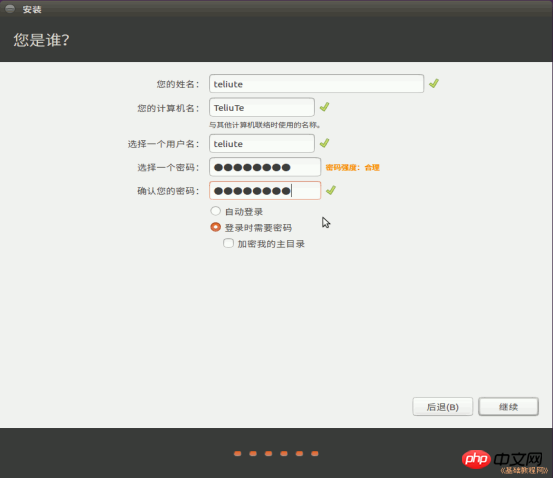553x479 pixels.
Task: Click the 确认您的密码 label
Action: coord(168,191)
